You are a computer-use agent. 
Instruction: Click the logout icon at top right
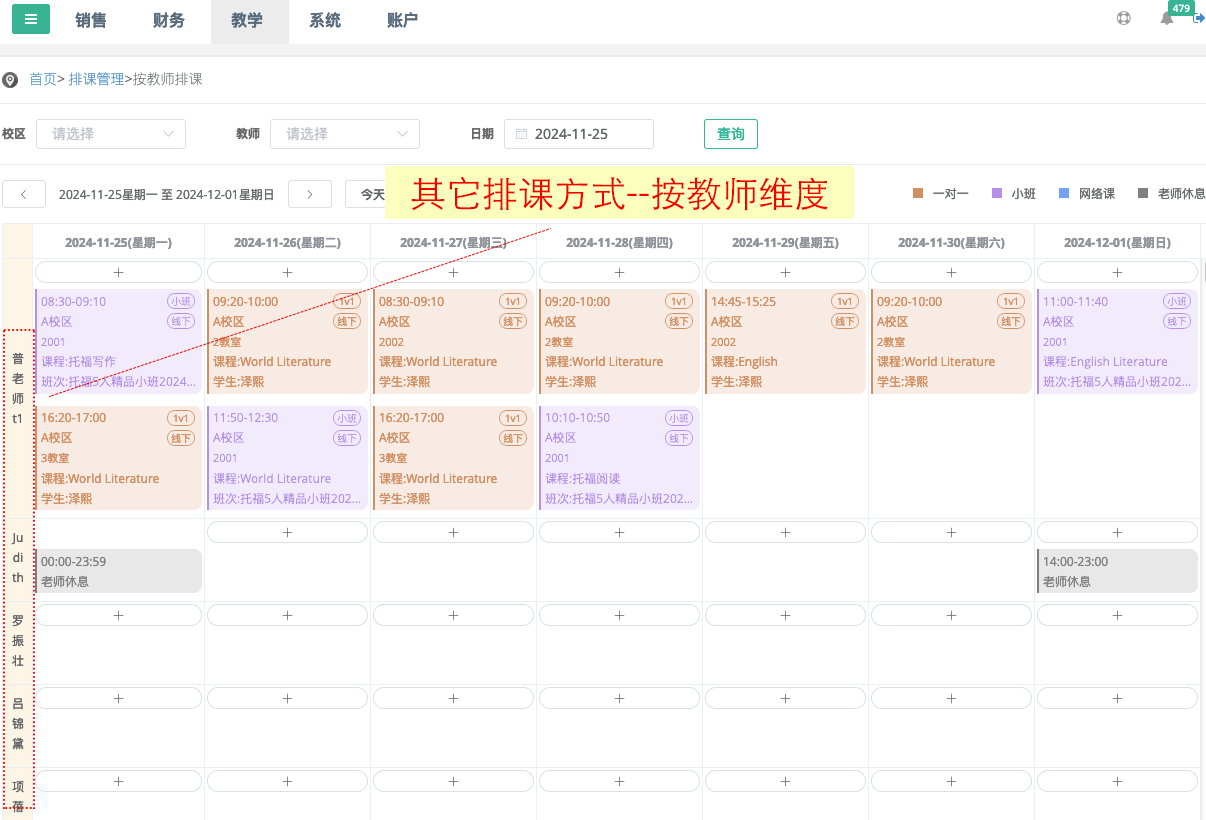click(1198, 18)
